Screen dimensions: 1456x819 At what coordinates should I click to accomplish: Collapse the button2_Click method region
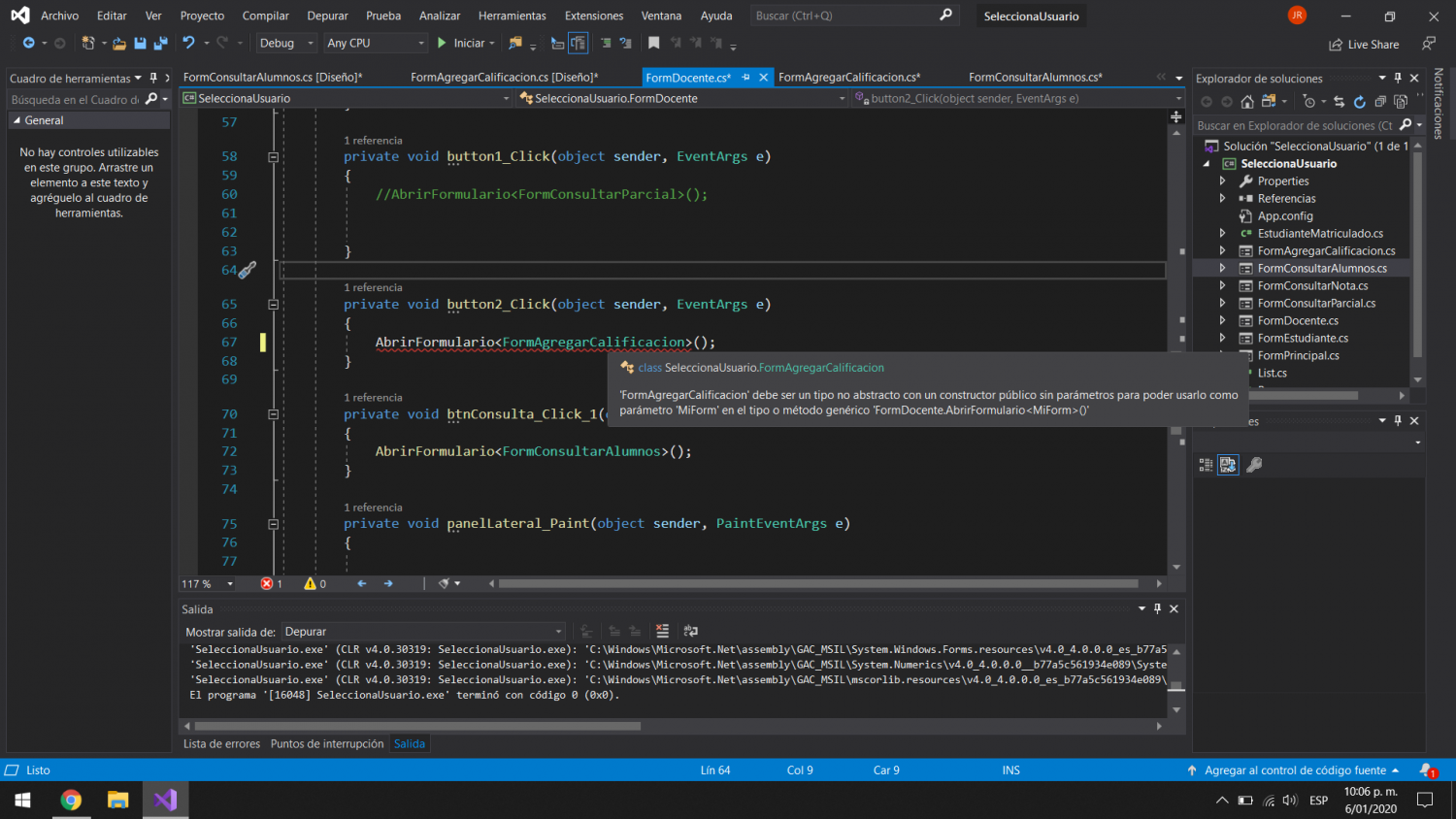point(274,305)
